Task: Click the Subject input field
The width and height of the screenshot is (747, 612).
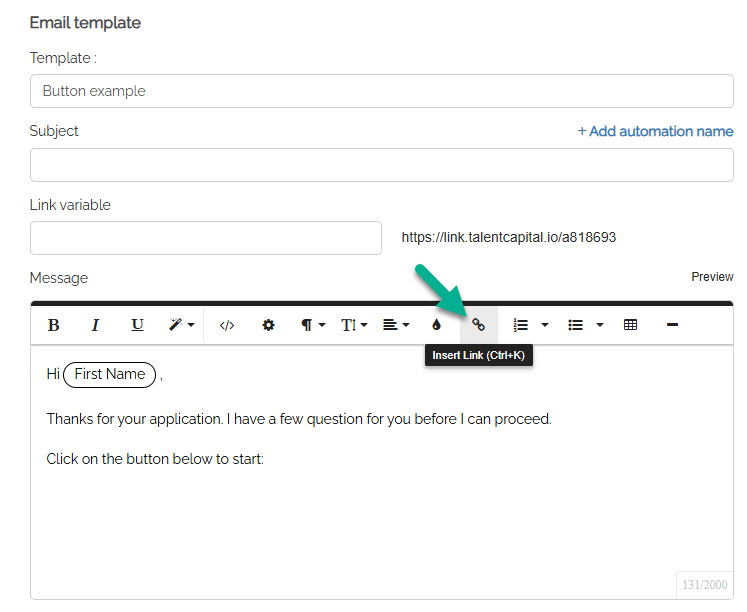Action: click(382, 165)
